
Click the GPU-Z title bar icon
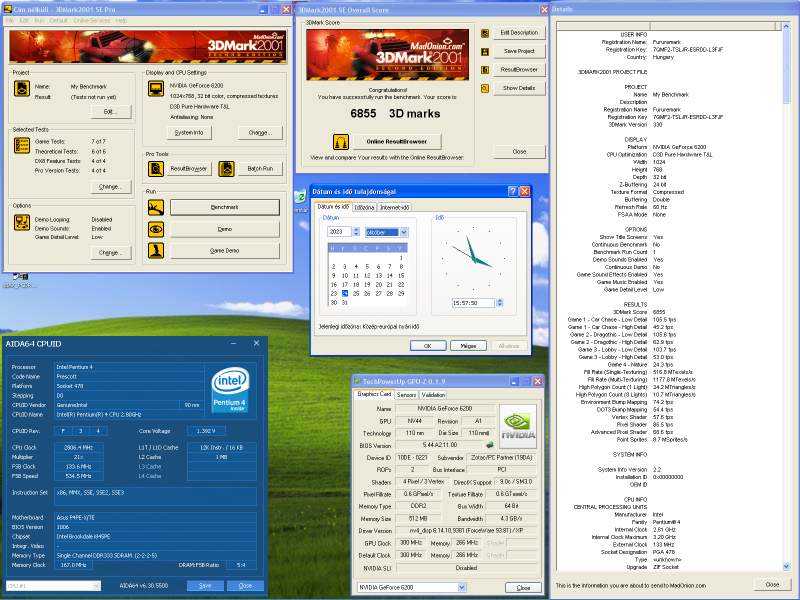click(x=358, y=381)
